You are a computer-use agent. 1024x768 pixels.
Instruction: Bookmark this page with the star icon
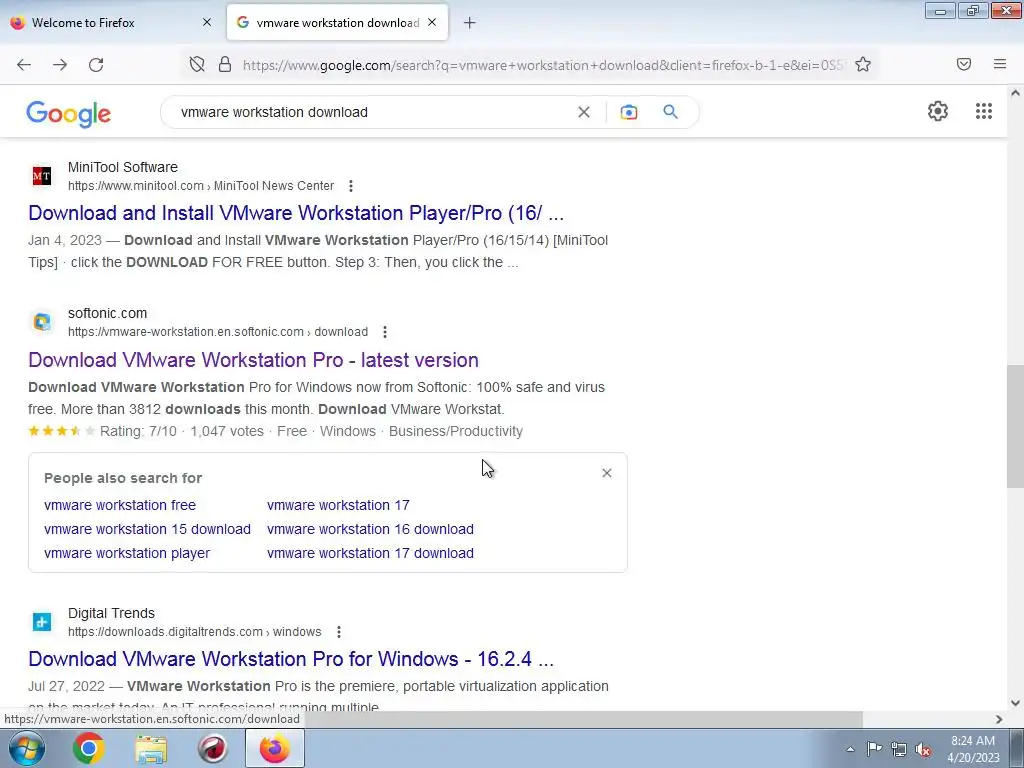863,64
